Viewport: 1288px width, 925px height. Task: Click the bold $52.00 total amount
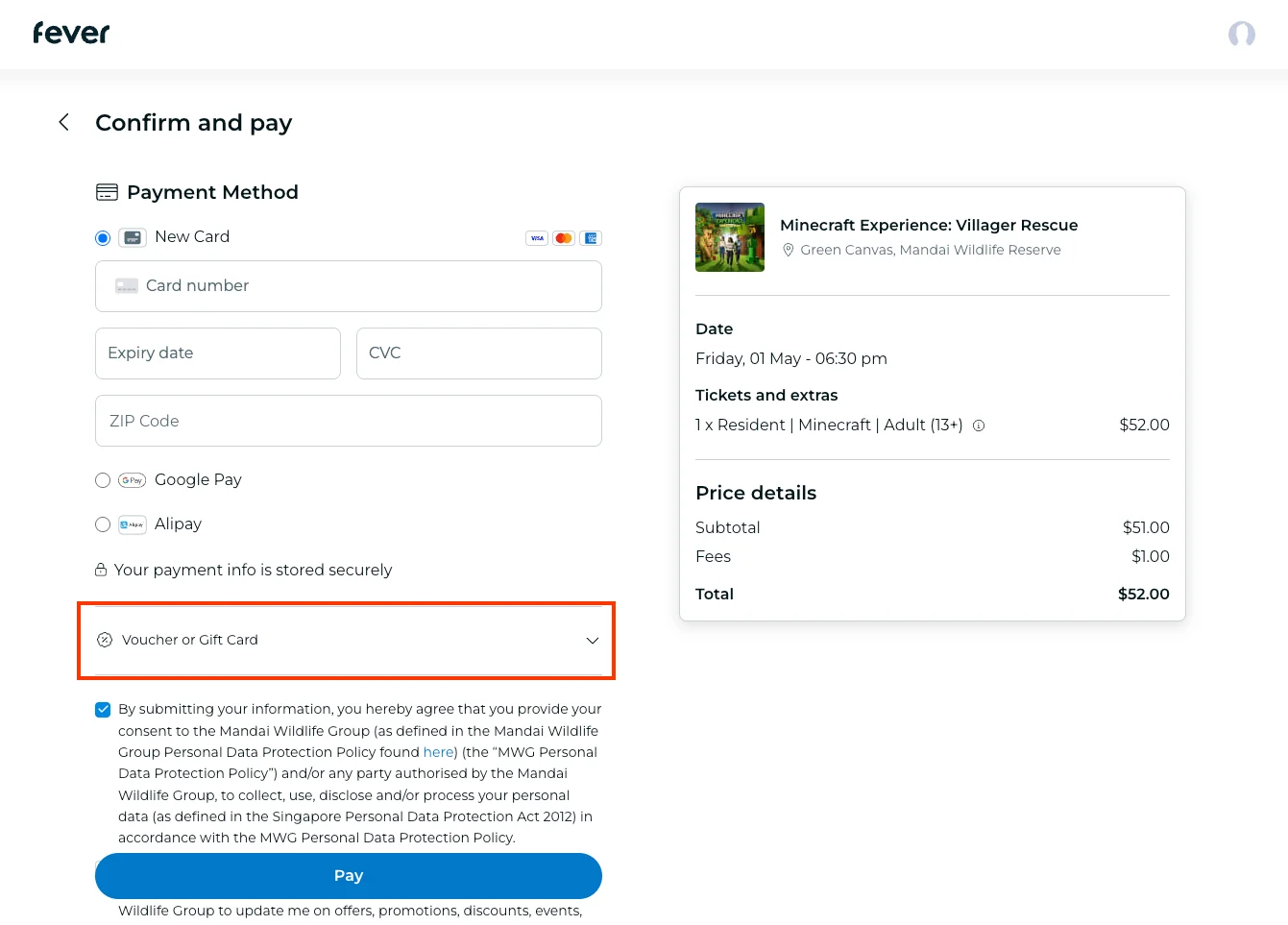pyautogui.click(x=1144, y=594)
